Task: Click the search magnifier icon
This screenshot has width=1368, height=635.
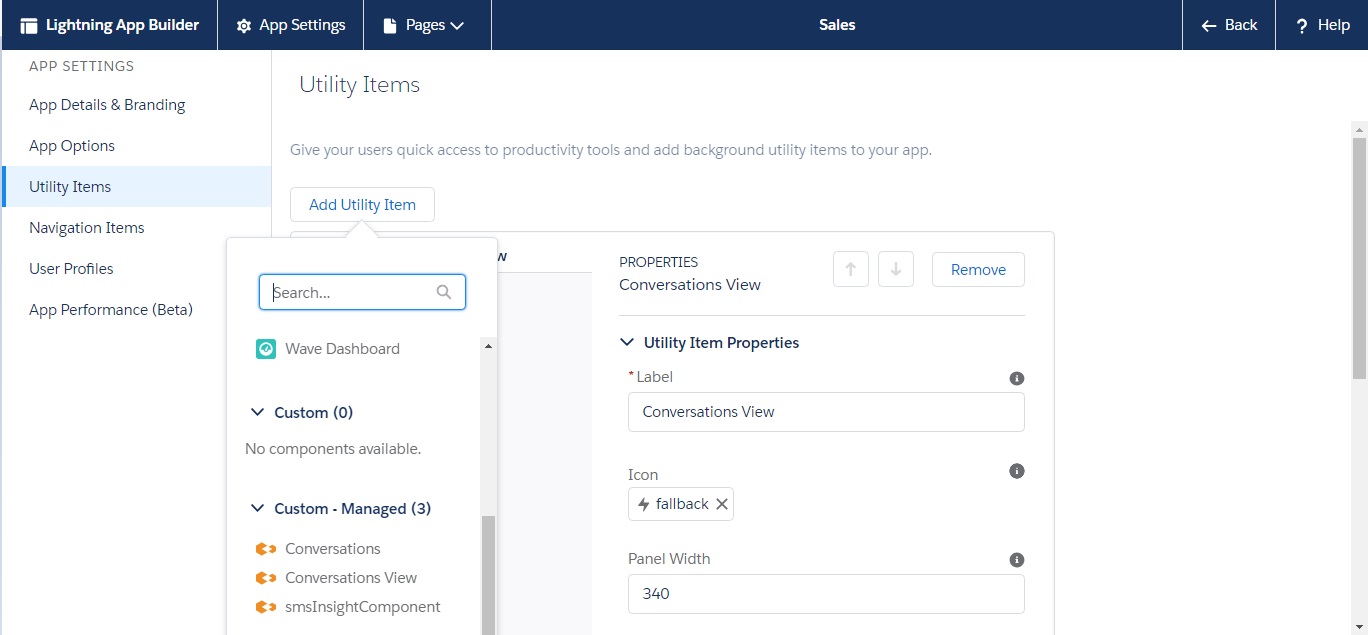Action: pos(444,293)
